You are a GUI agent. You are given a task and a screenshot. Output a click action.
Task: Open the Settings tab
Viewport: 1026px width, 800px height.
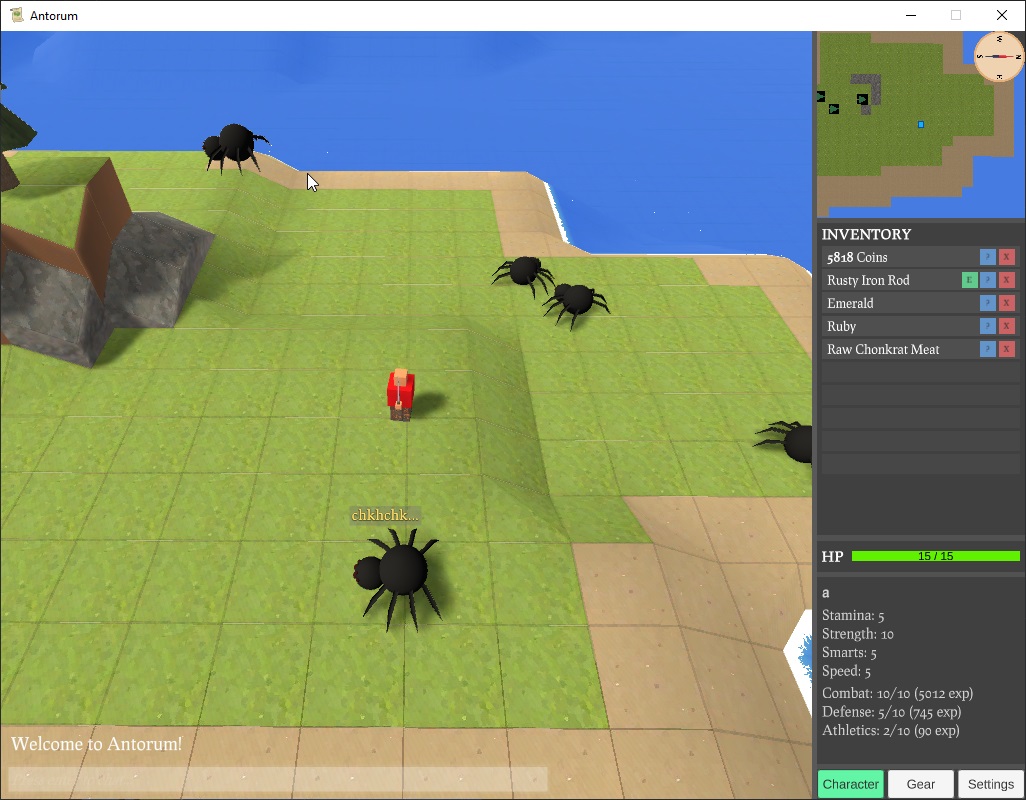tap(990, 784)
